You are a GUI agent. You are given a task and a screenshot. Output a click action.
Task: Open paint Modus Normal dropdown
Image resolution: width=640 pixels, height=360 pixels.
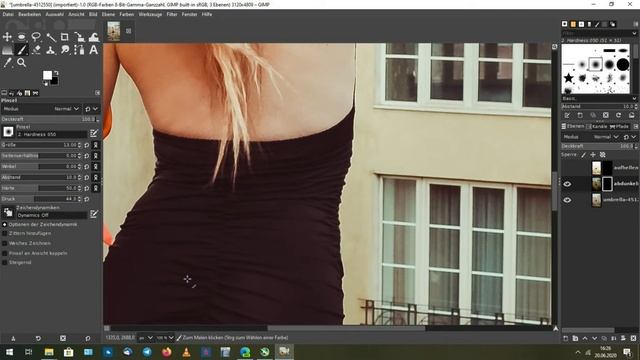point(41,109)
